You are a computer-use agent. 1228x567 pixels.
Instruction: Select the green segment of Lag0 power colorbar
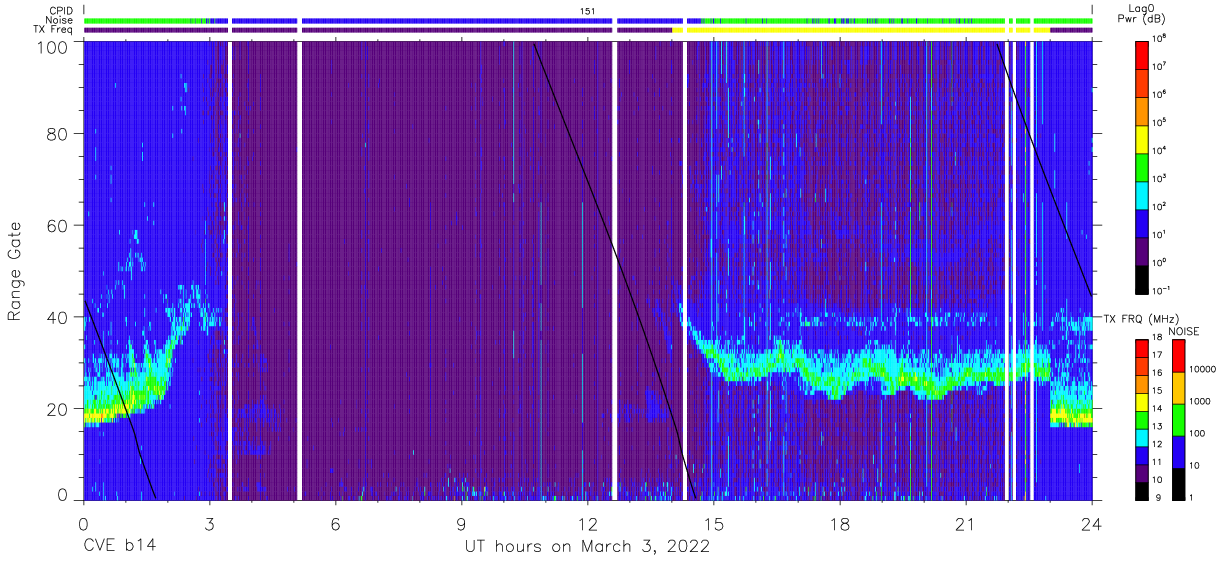click(1144, 165)
